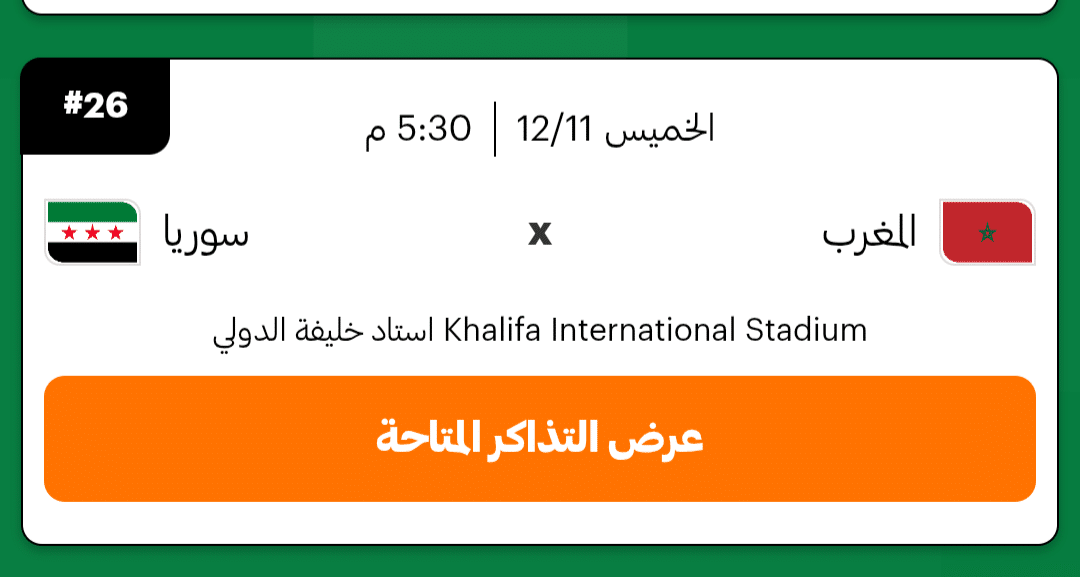Viewport: 1080px width, 577px height.
Task: Click the match date "12/11"
Action: [x=555, y=129]
